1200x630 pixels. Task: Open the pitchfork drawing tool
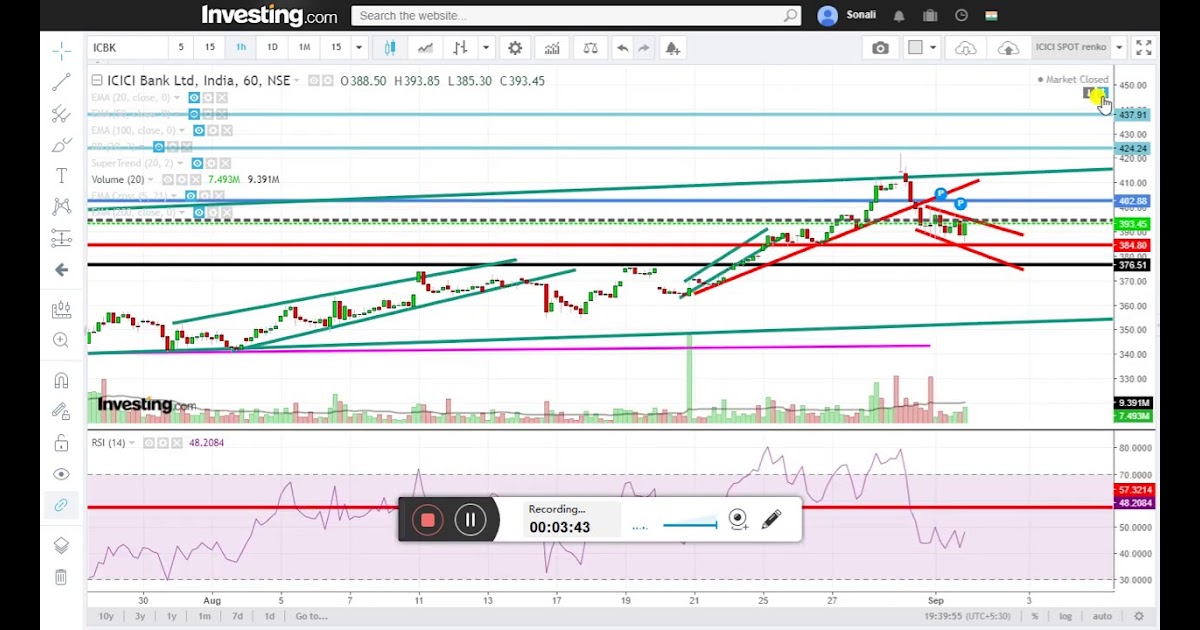[61, 113]
